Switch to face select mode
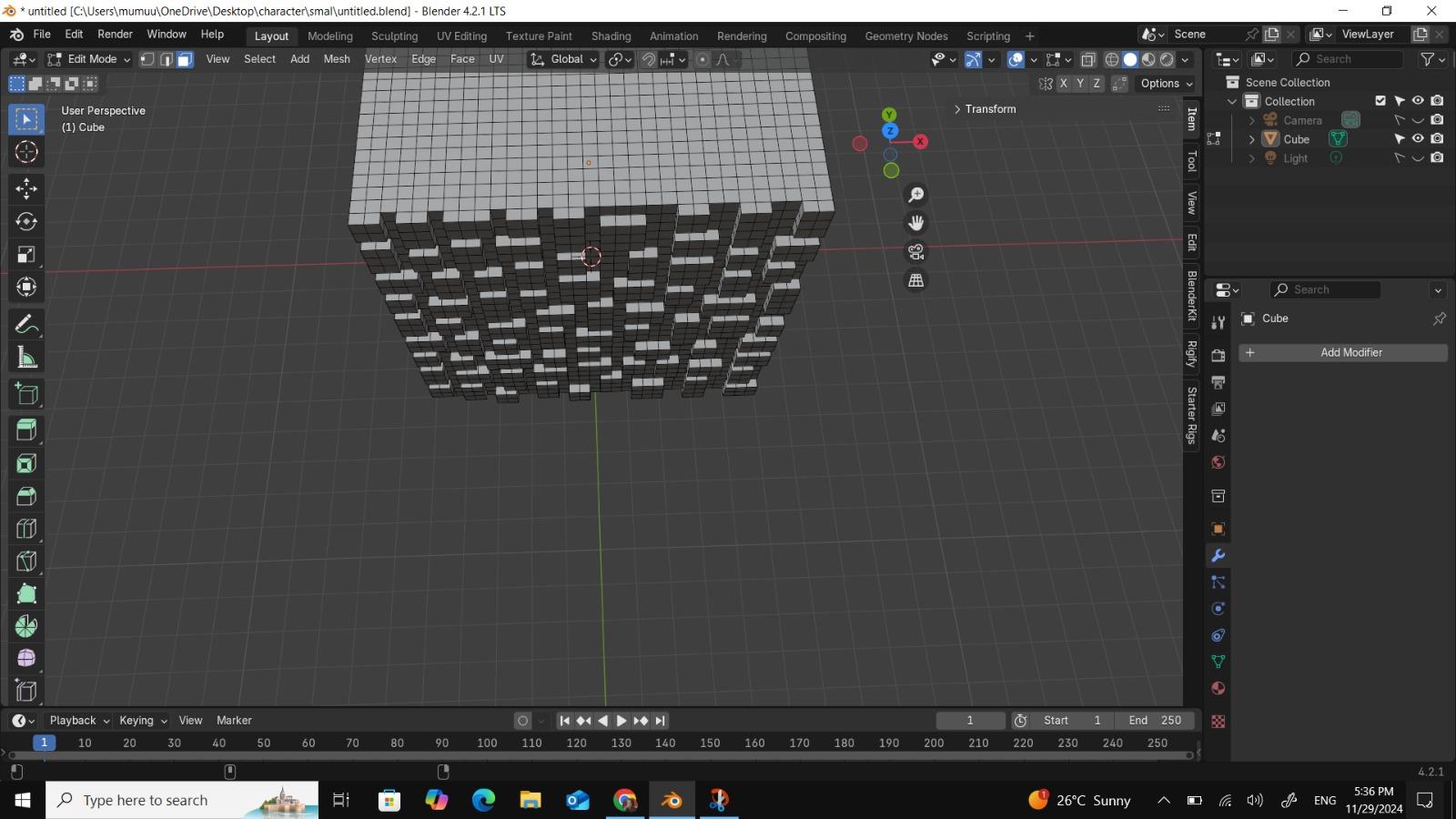Image resolution: width=1456 pixels, height=819 pixels. [x=185, y=59]
